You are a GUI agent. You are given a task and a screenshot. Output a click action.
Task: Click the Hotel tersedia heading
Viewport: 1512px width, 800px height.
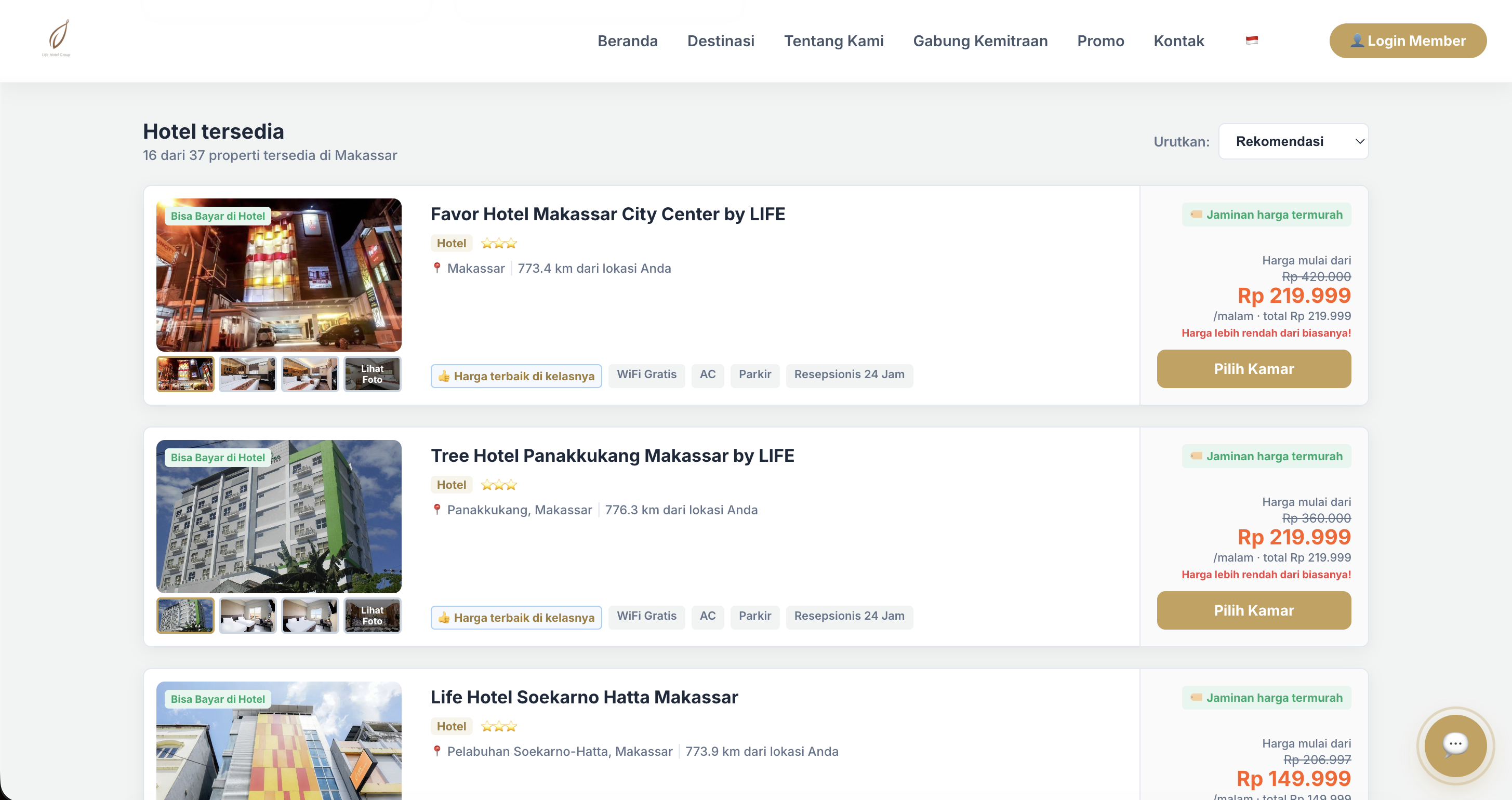pos(214,131)
